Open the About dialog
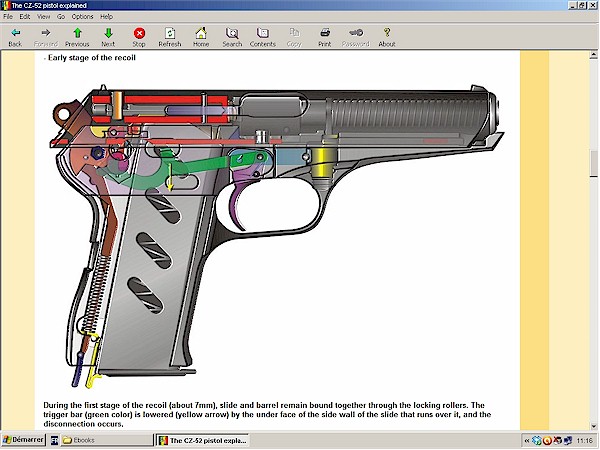 tap(387, 37)
